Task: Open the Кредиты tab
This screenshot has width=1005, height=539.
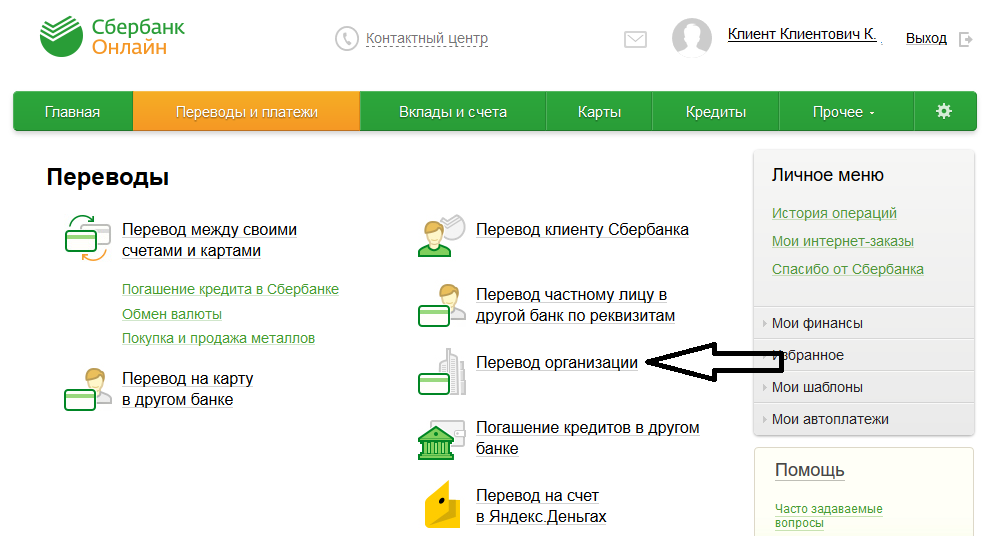Action: click(716, 112)
